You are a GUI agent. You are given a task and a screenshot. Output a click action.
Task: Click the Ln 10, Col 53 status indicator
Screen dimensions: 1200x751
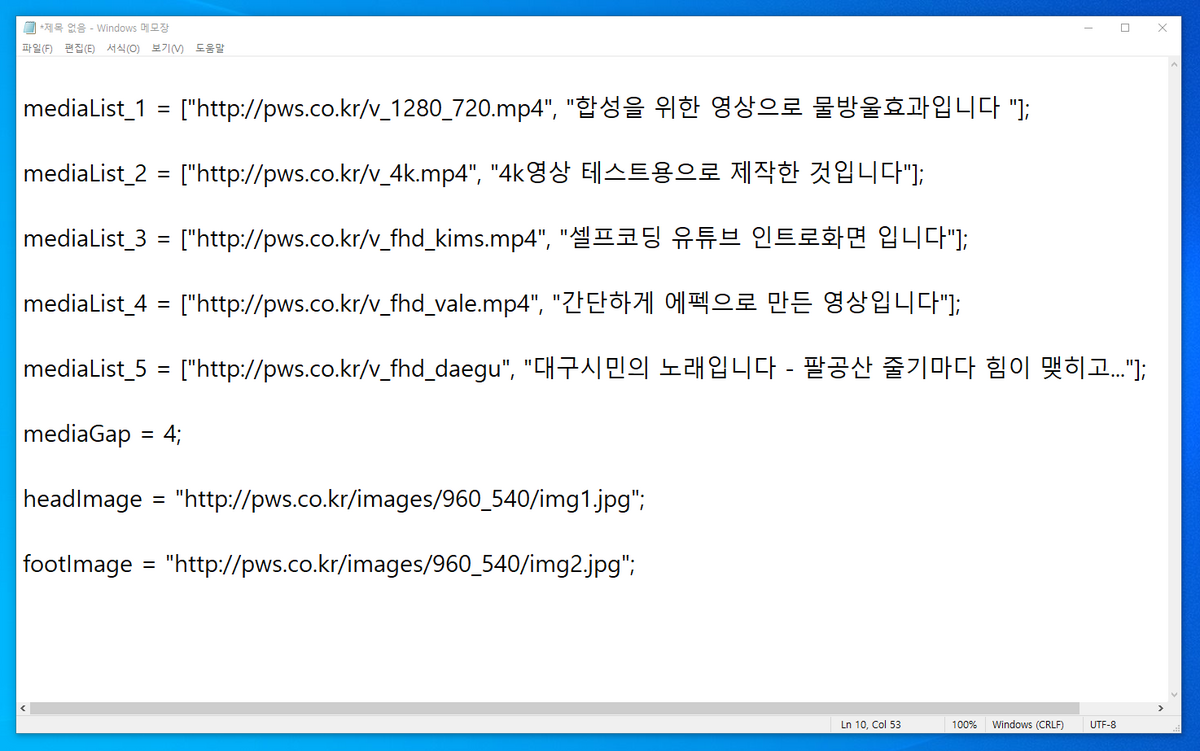[x=869, y=724]
